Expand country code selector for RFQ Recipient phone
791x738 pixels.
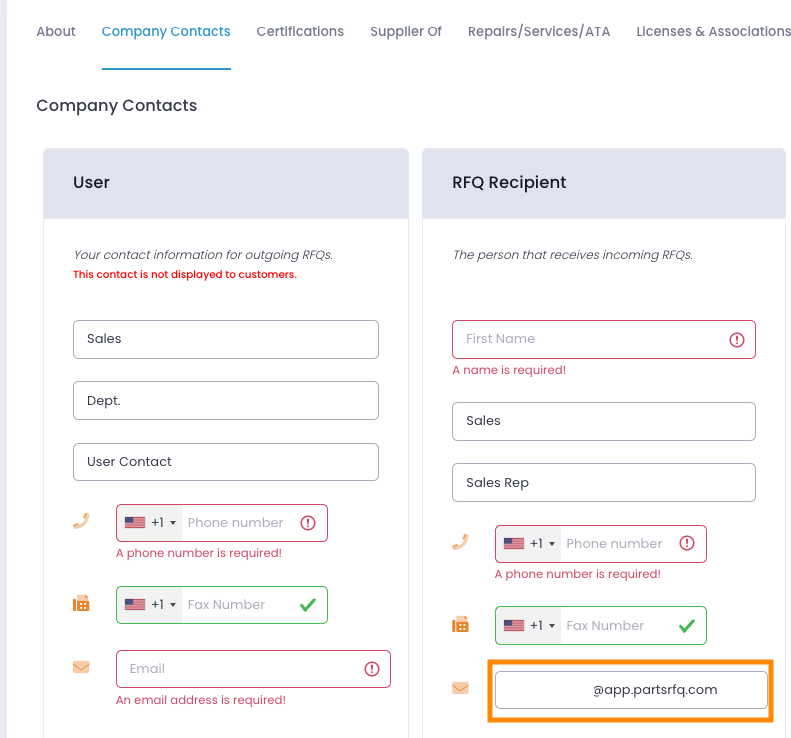(528, 544)
